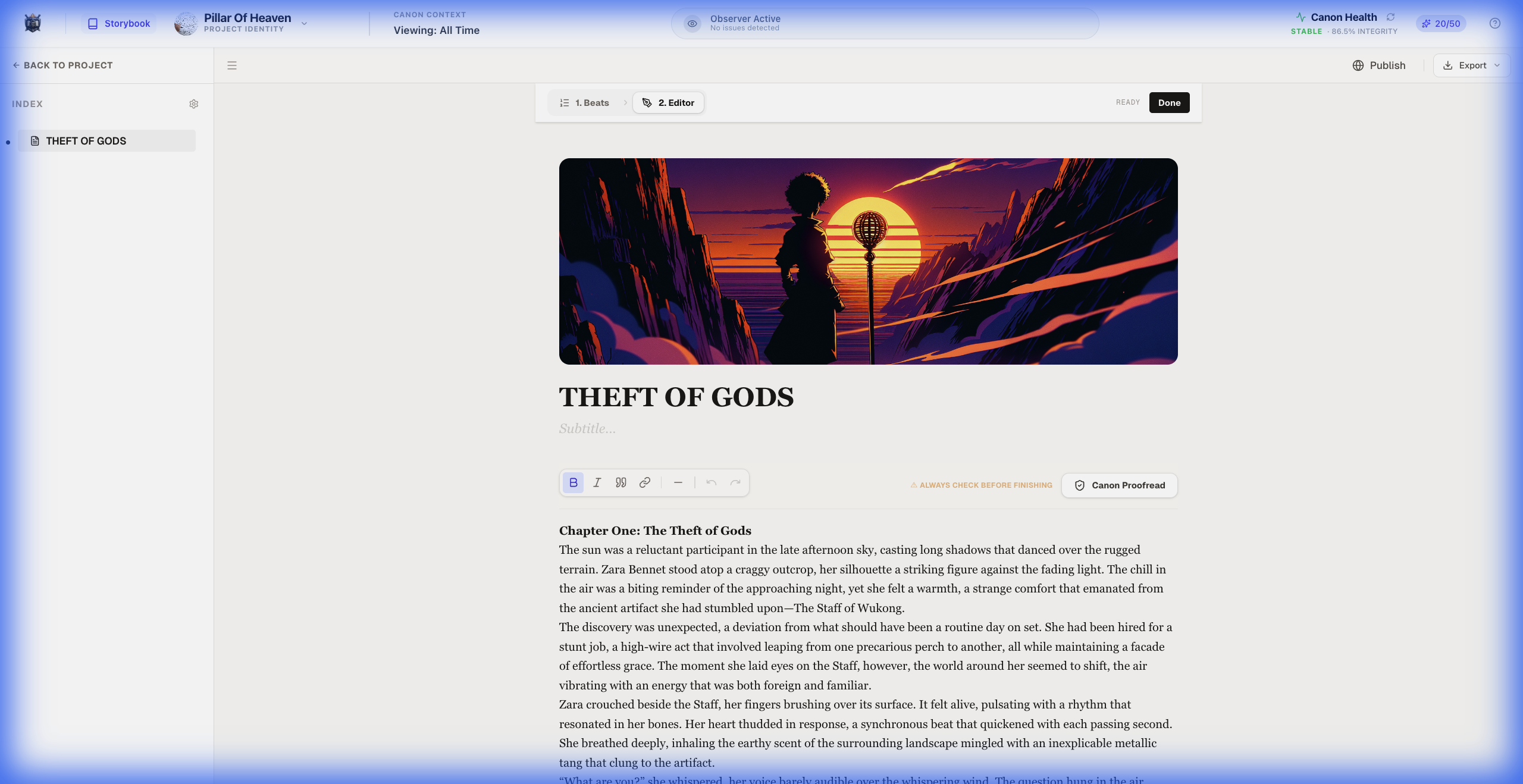The height and width of the screenshot is (784, 1523).
Task: Toggle the Observer Active eye indicator
Action: click(x=691, y=24)
